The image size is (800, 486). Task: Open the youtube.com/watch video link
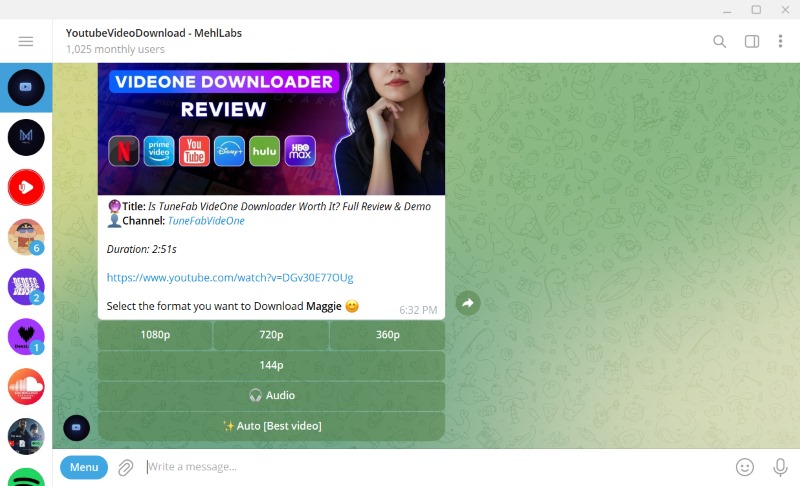(230, 277)
